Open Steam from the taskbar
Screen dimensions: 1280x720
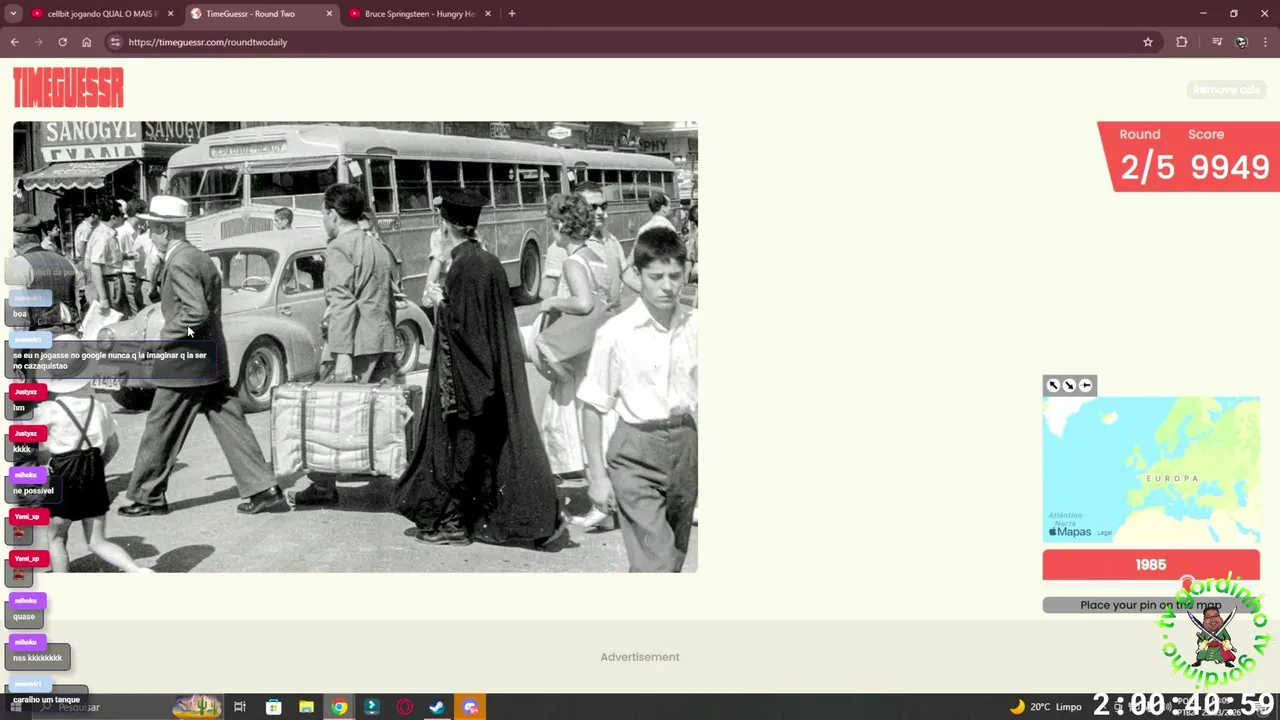[x=437, y=707]
